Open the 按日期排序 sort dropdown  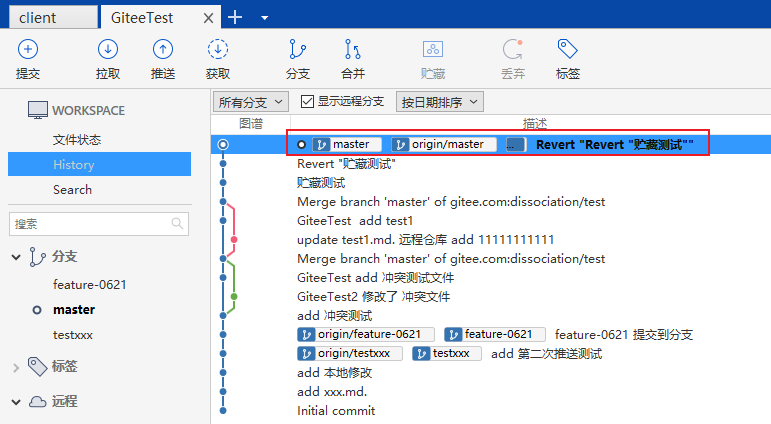(440, 101)
